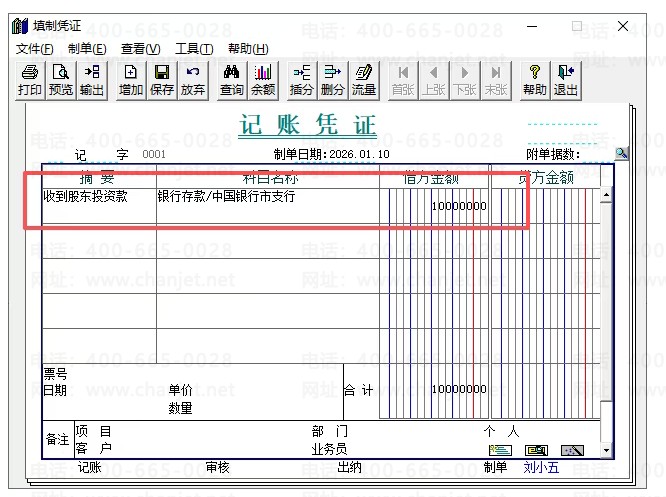
Task: Open the 查看(V) menu
Action: click(141, 49)
